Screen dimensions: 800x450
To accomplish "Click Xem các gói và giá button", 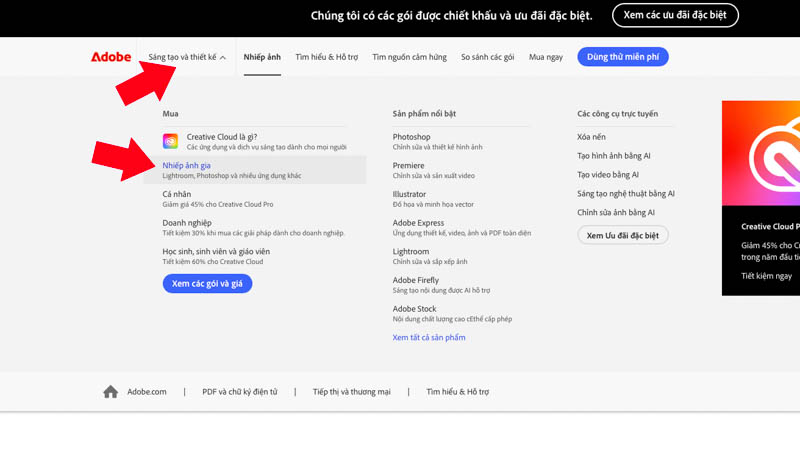I will click(207, 284).
